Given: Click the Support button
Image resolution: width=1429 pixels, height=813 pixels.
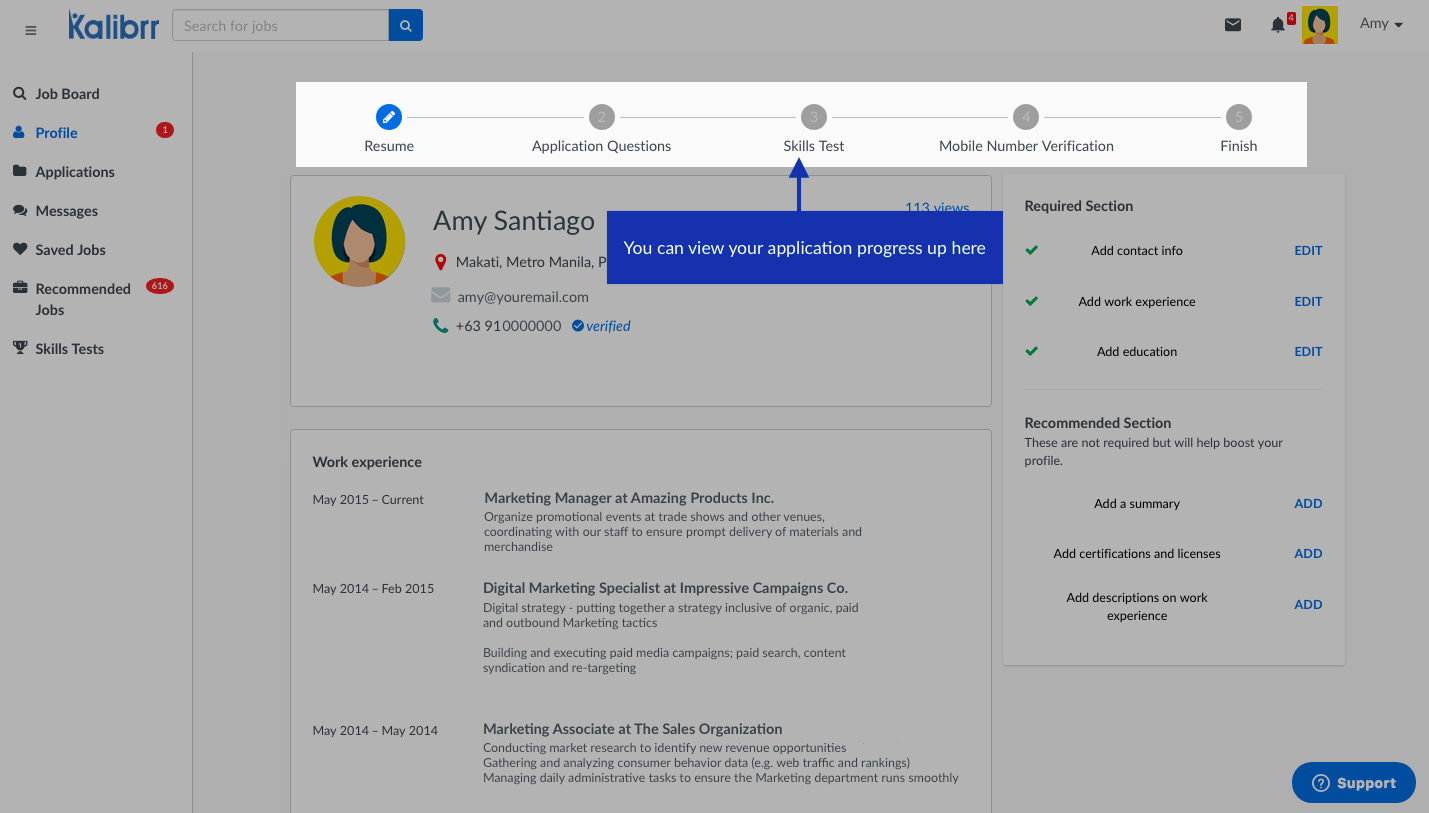Looking at the screenshot, I should pos(1354,783).
